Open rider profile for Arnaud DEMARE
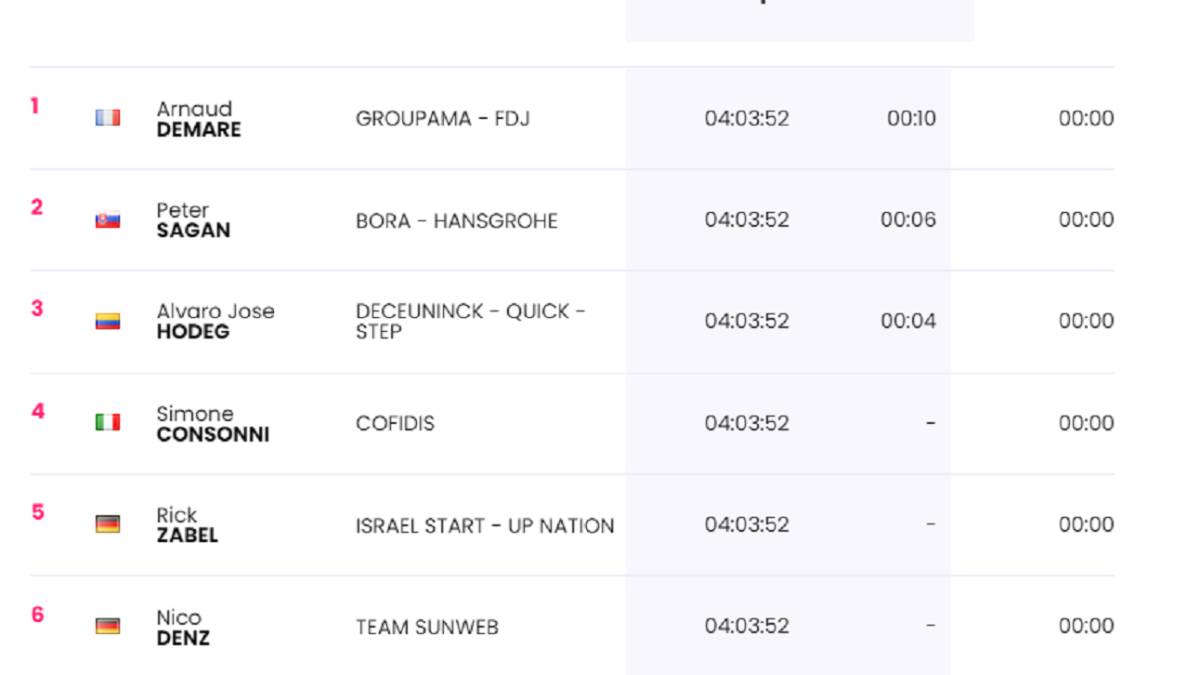The height and width of the screenshot is (675, 1200). pos(198,118)
